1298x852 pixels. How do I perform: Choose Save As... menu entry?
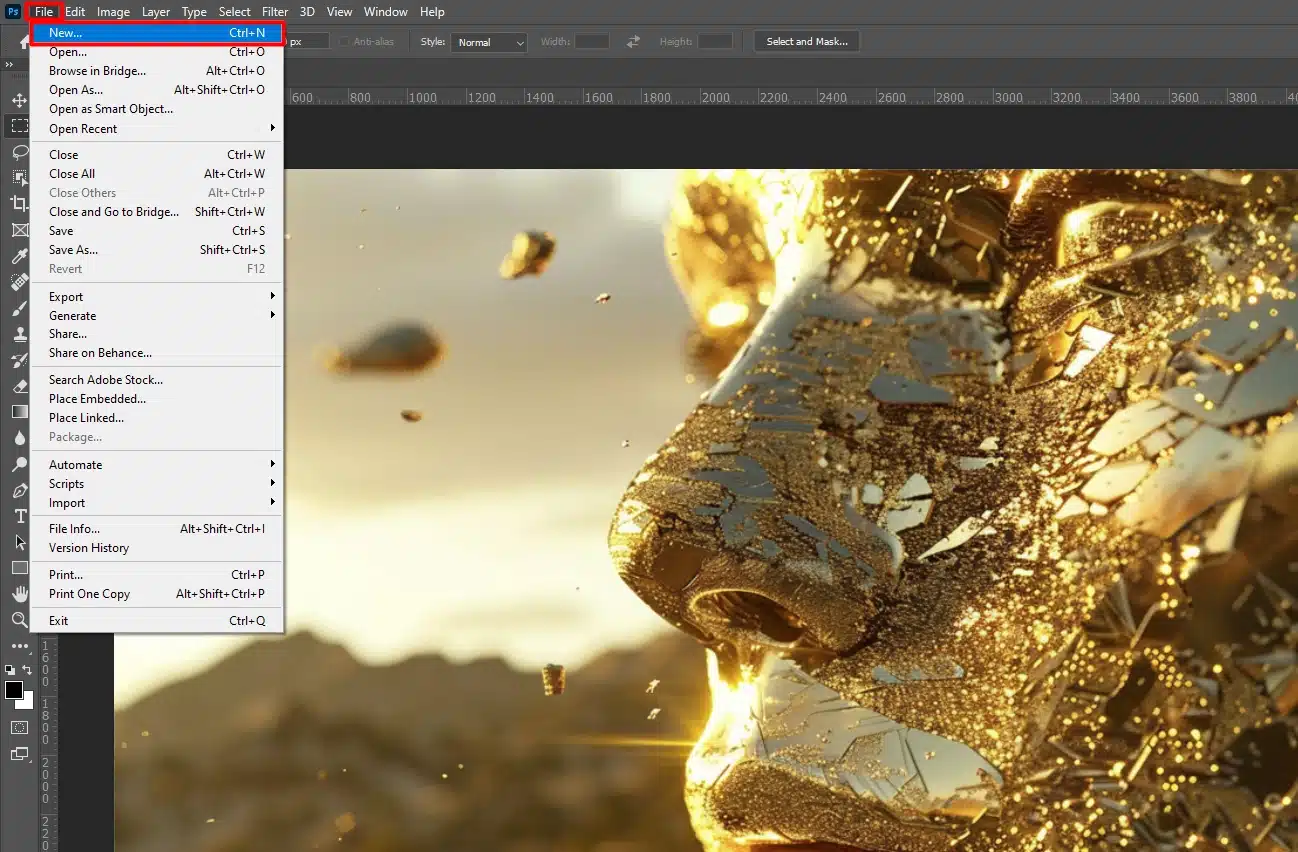pyautogui.click(x=157, y=250)
